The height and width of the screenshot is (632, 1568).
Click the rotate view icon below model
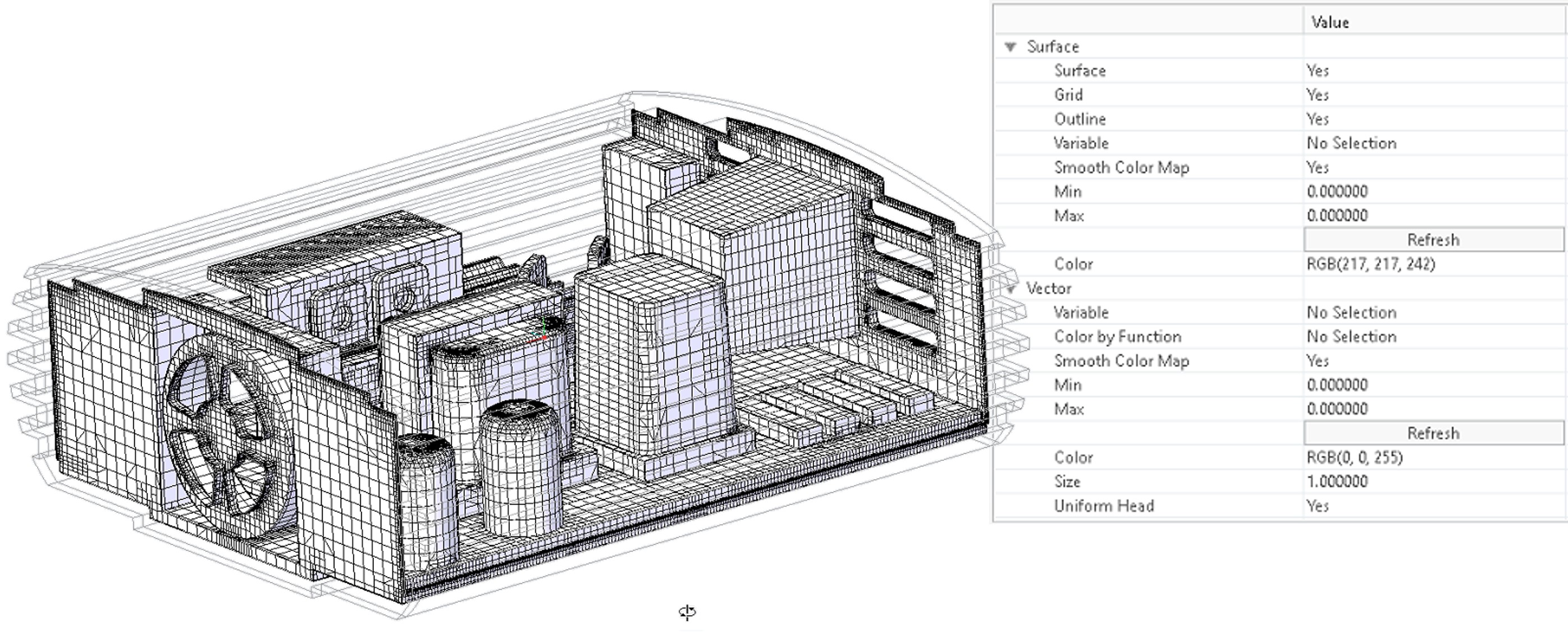687,612
